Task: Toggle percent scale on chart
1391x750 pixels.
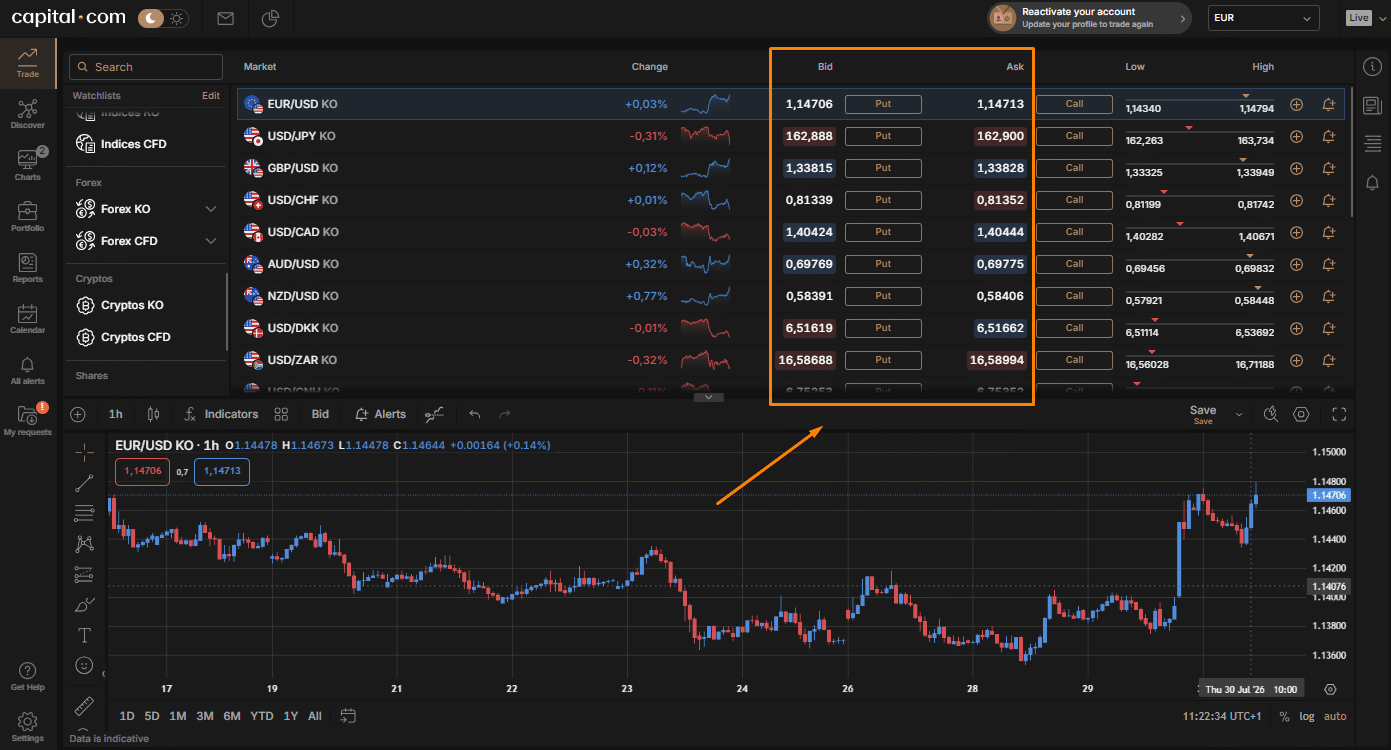Action: [1284, 716]
